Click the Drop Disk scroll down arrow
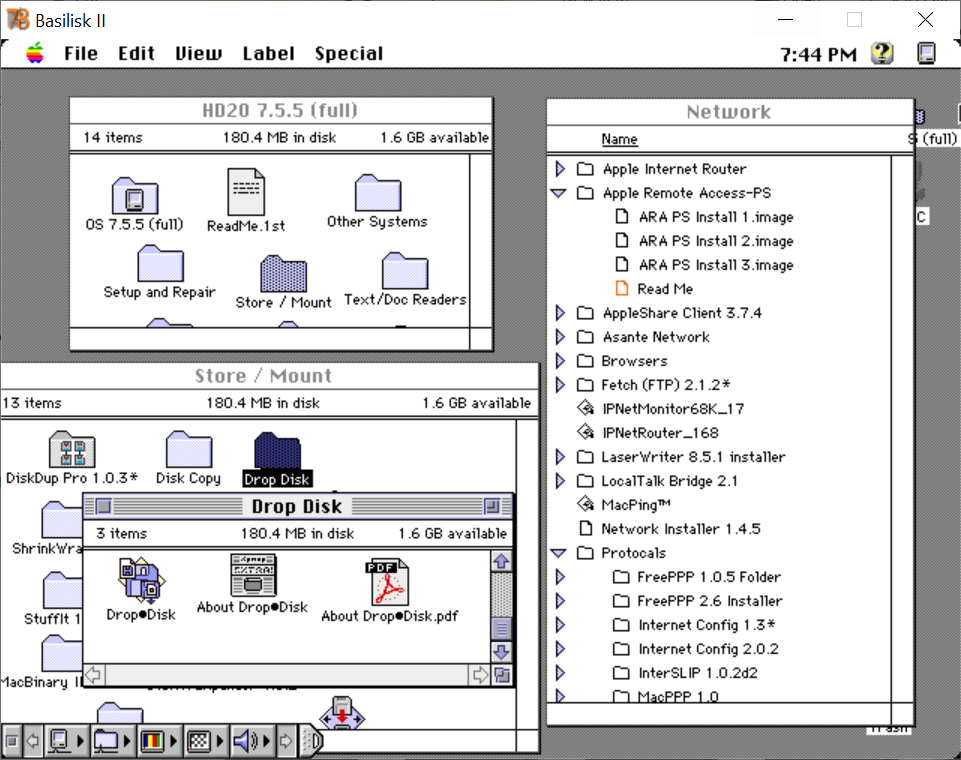This screenshot has width=961, height=760. 501,652
